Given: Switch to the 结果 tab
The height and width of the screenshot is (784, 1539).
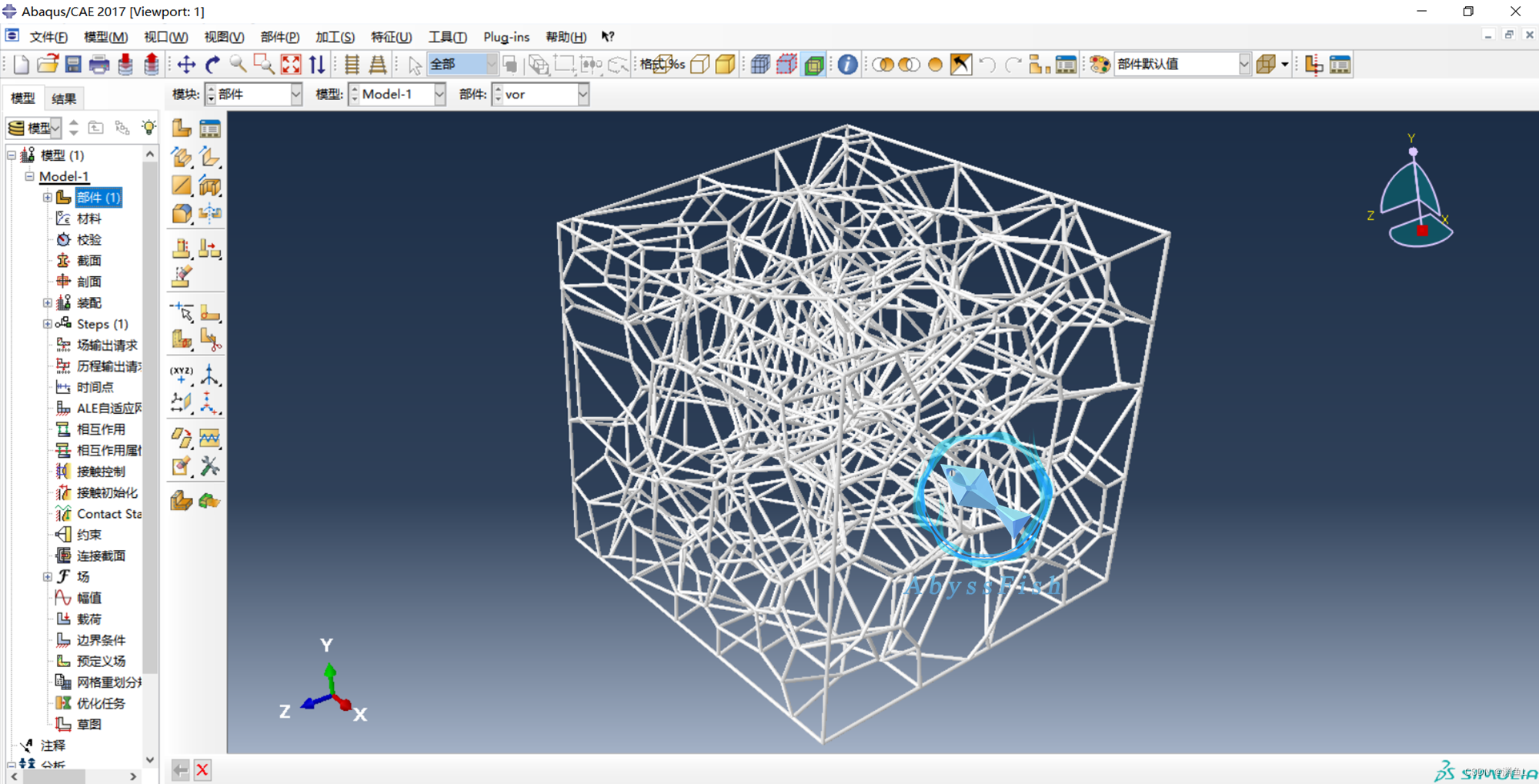Looking at the screenshot, I should [63, 98].
